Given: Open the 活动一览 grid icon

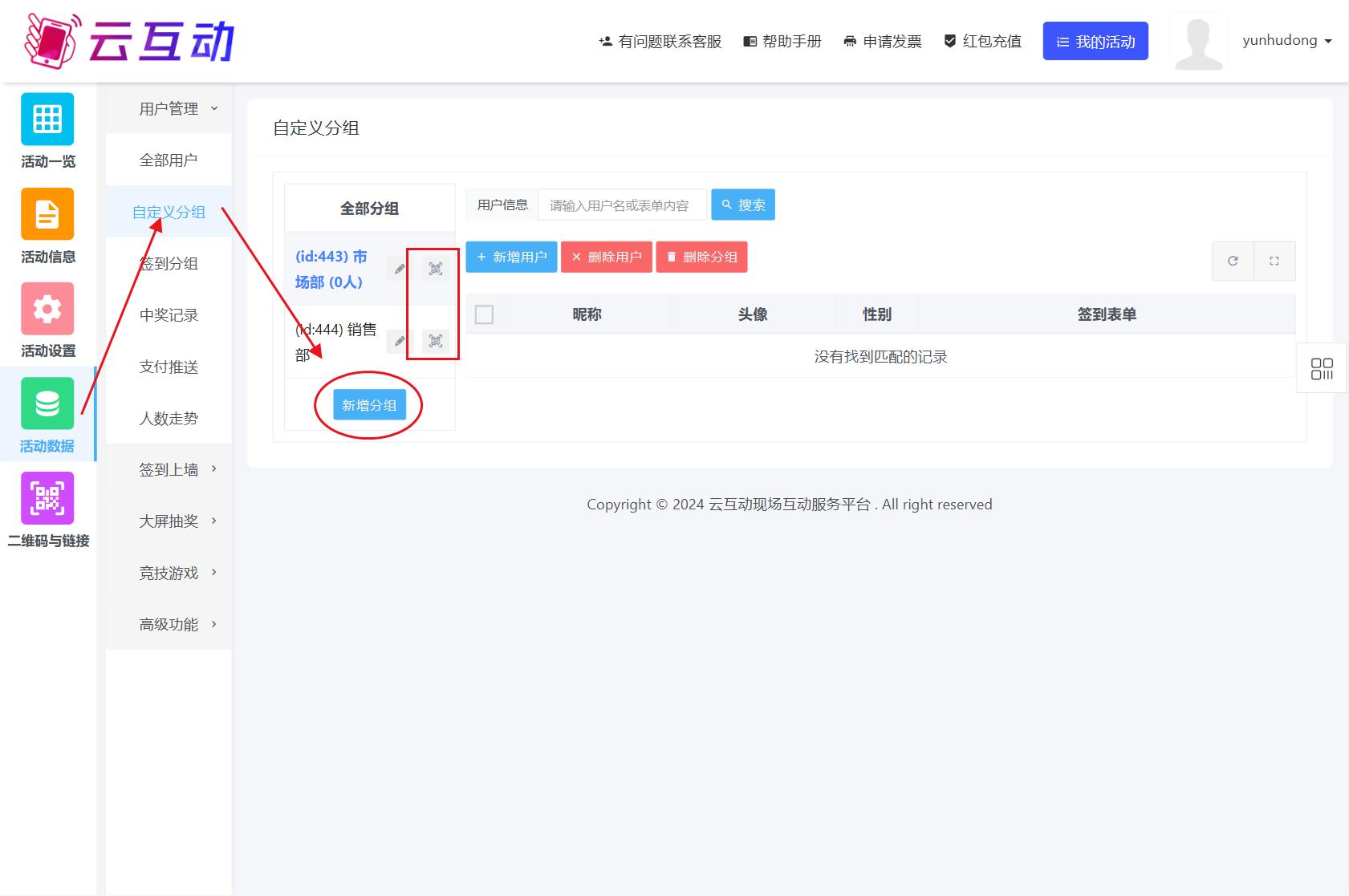Looking at the screenshot, I should click(47, 120).
